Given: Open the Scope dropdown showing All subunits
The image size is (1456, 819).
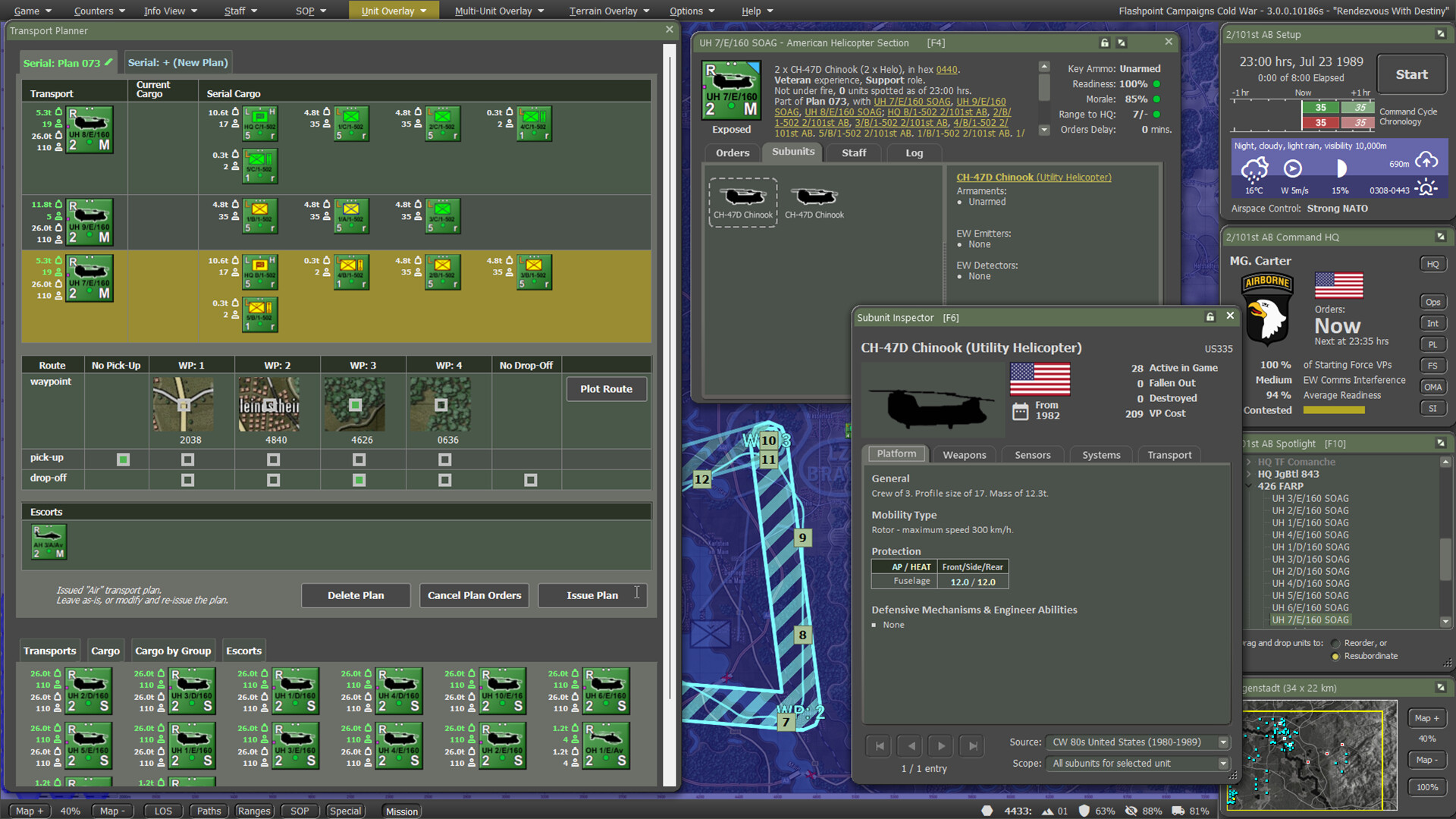Looking at the screenshot, I should tap(1222, 764).
